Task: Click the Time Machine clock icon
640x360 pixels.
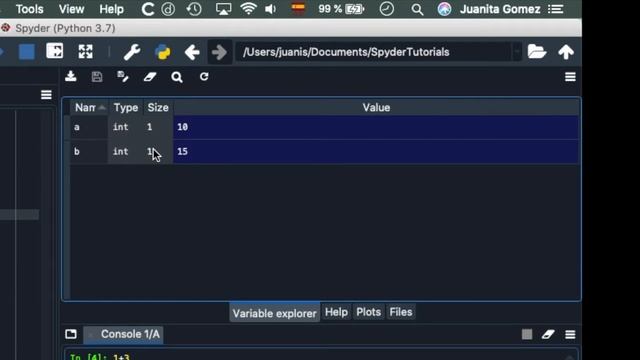Action: (x=194, y=9)
